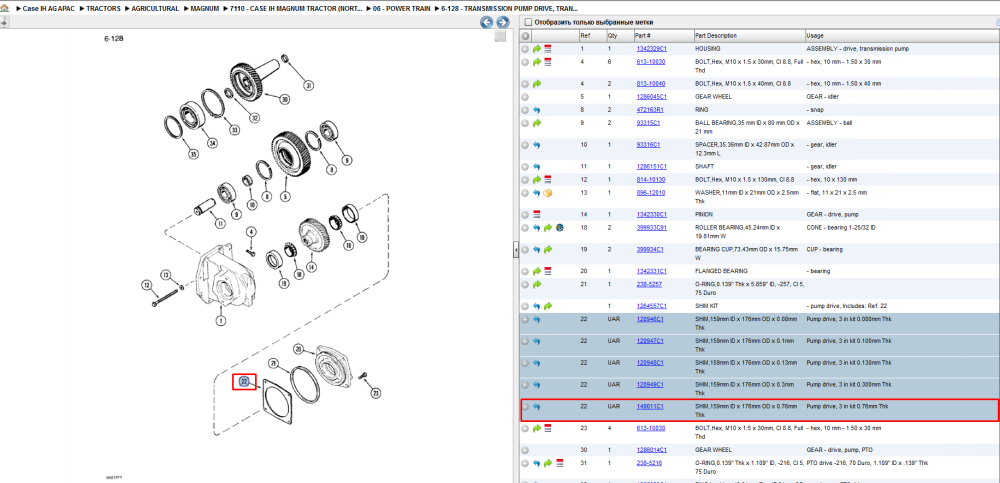Select callout 1 housing in the diagram
Screen dimensions: 1000x483
pyautogui.click(x=221, y=321)
